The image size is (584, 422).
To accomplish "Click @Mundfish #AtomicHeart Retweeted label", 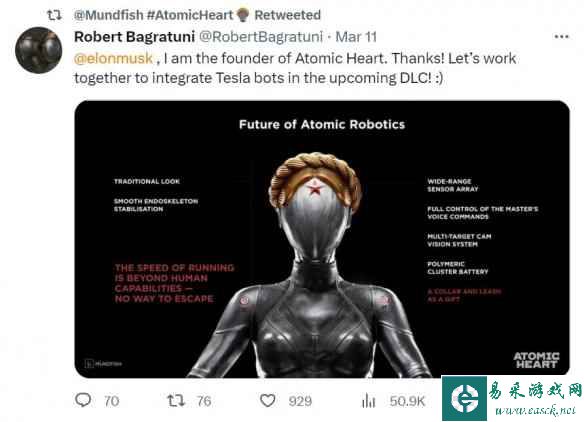I will [197, 15].
